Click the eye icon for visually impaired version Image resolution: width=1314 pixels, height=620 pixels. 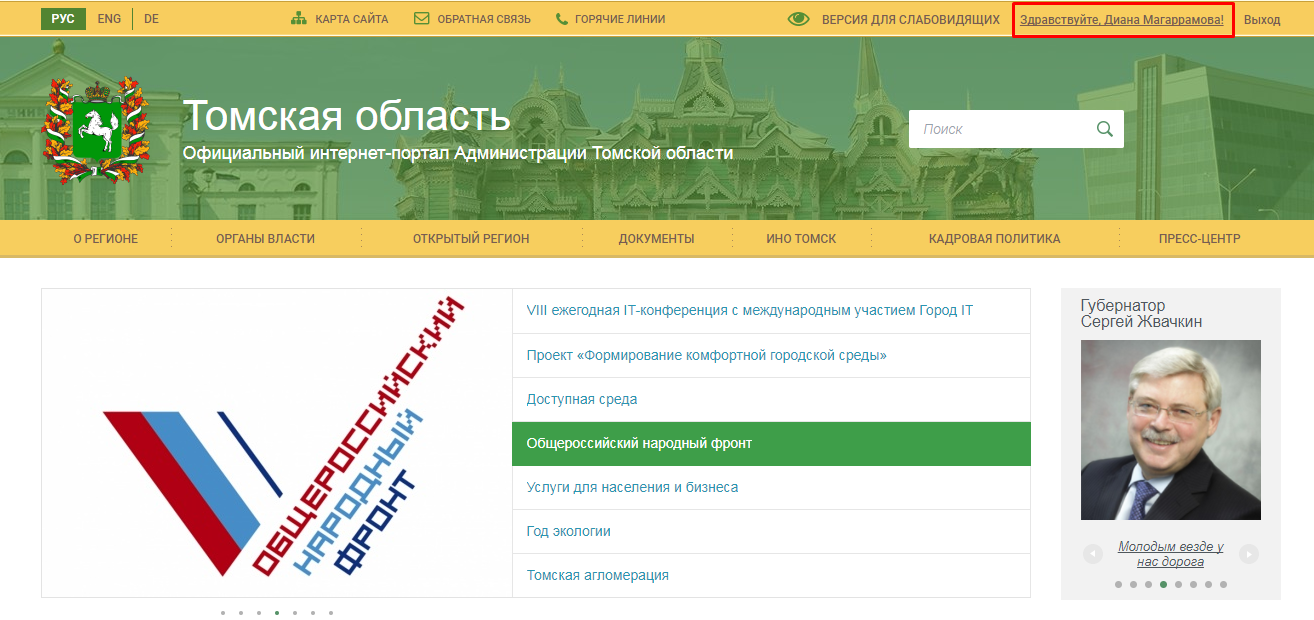[798, 19]
